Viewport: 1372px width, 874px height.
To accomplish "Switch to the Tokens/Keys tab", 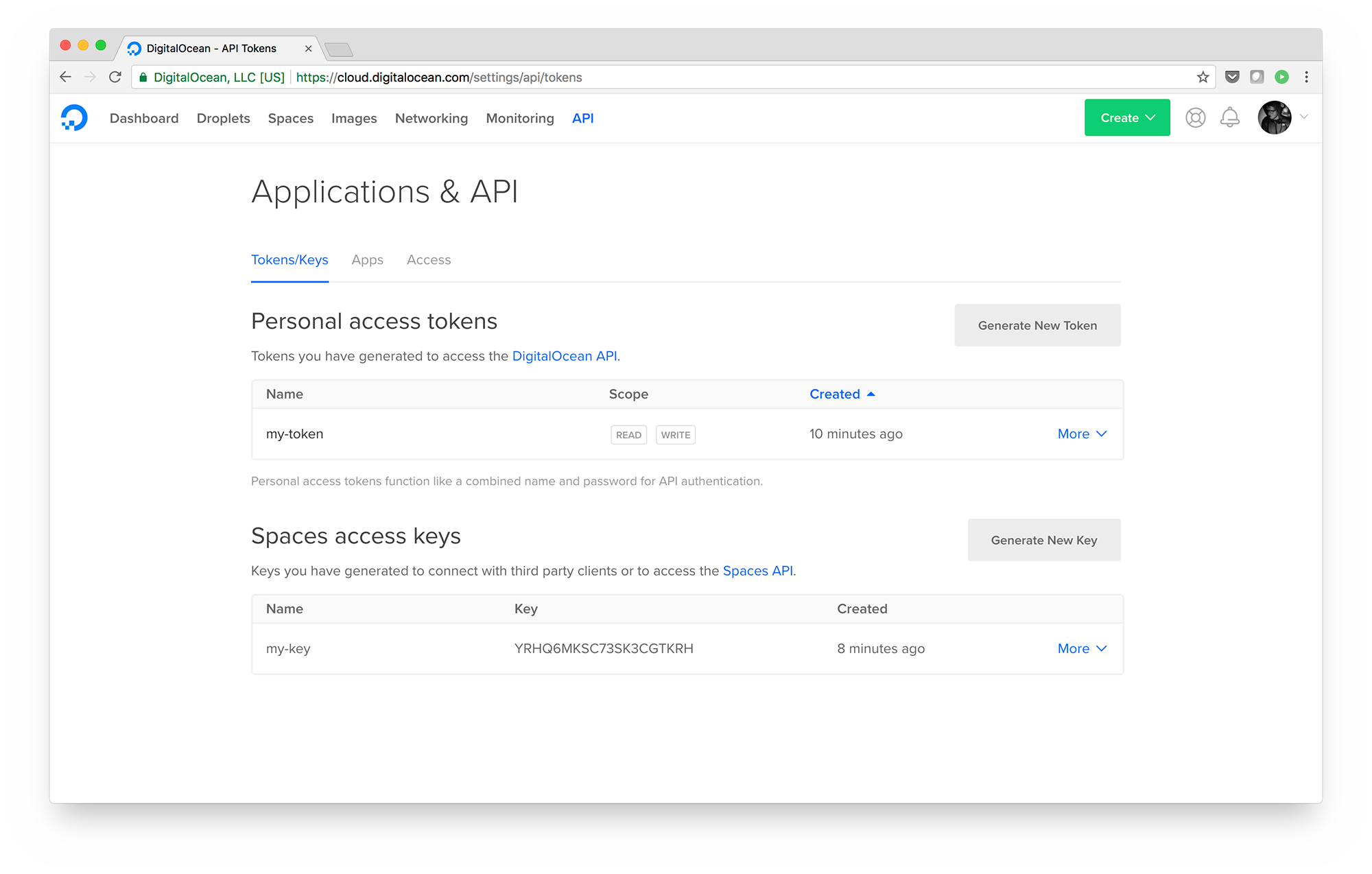I will tap(289, 260).
